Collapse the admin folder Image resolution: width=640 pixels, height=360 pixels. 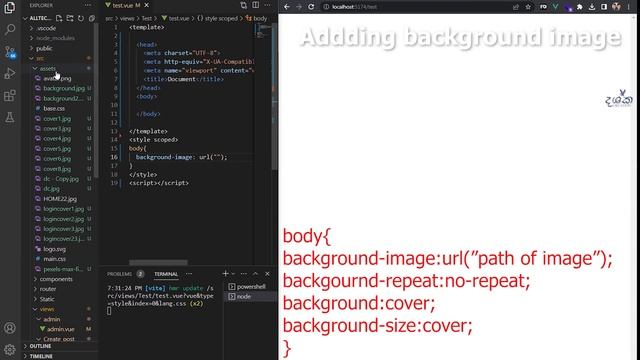(51, 319)
